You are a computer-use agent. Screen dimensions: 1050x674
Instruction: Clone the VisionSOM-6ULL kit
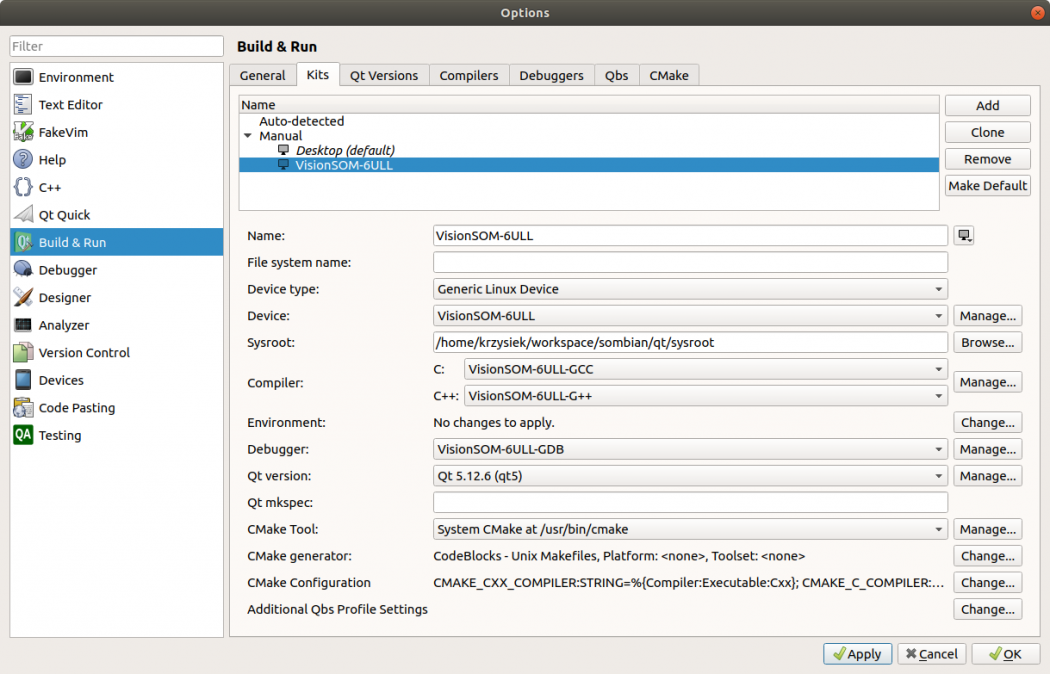pos(987,131)
